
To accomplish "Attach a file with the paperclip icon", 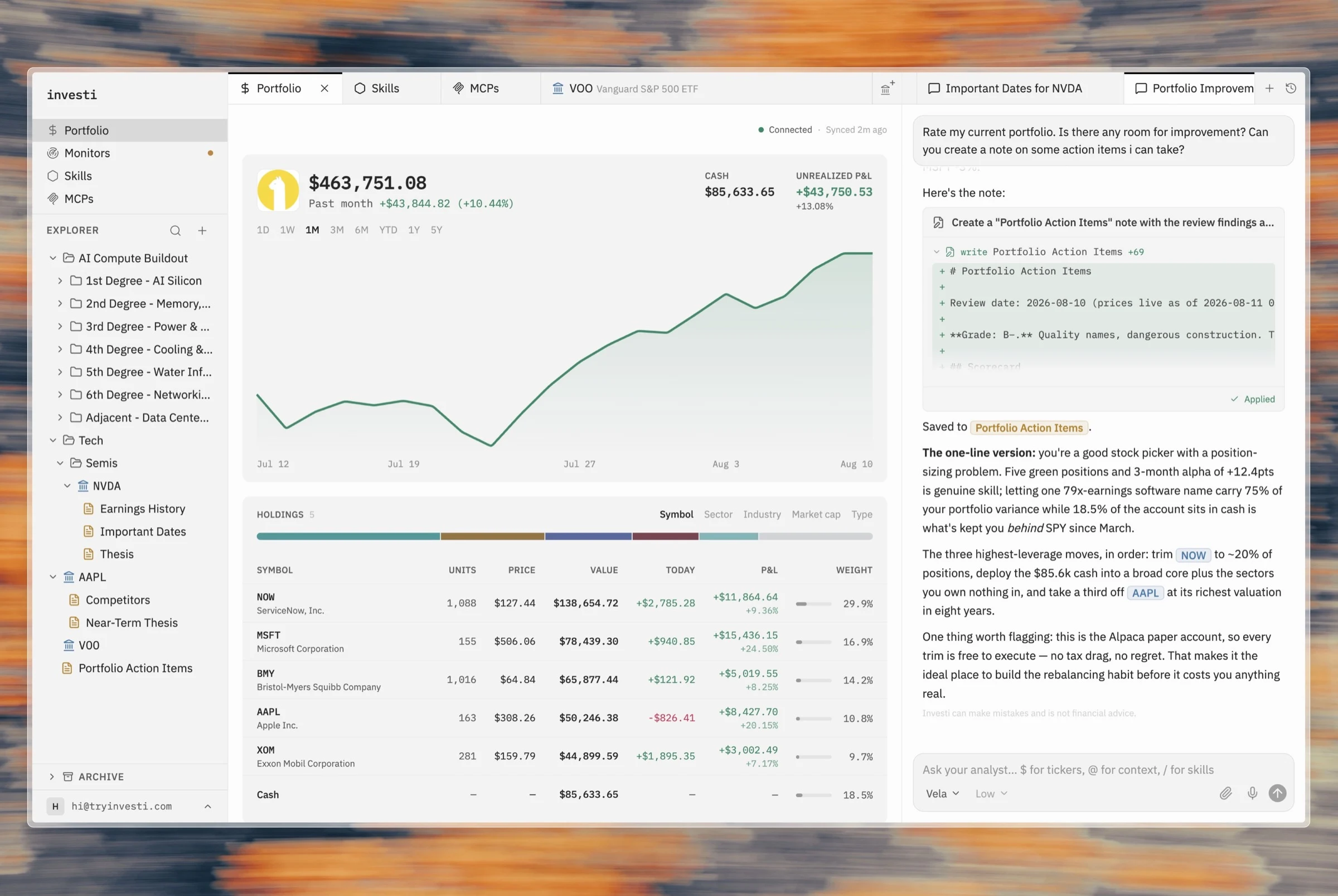I will (x=1225, y=793).
